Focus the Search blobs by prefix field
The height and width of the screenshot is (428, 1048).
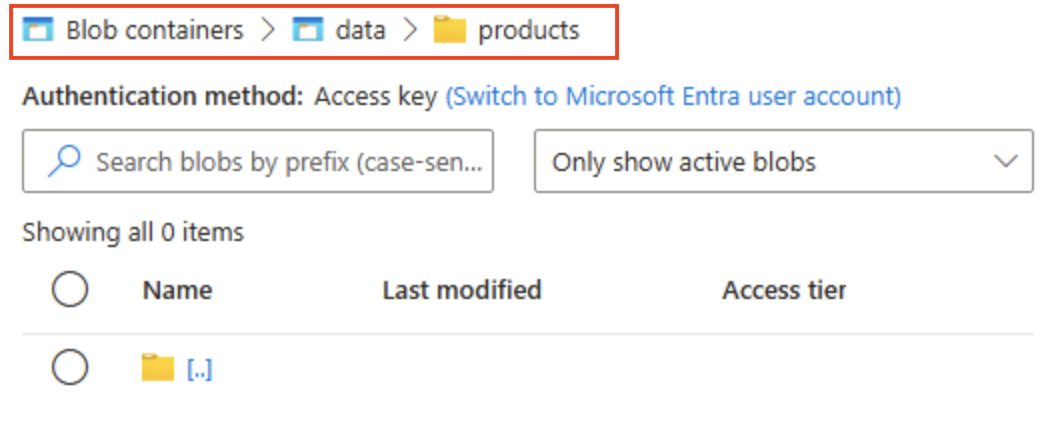[288, 161]
